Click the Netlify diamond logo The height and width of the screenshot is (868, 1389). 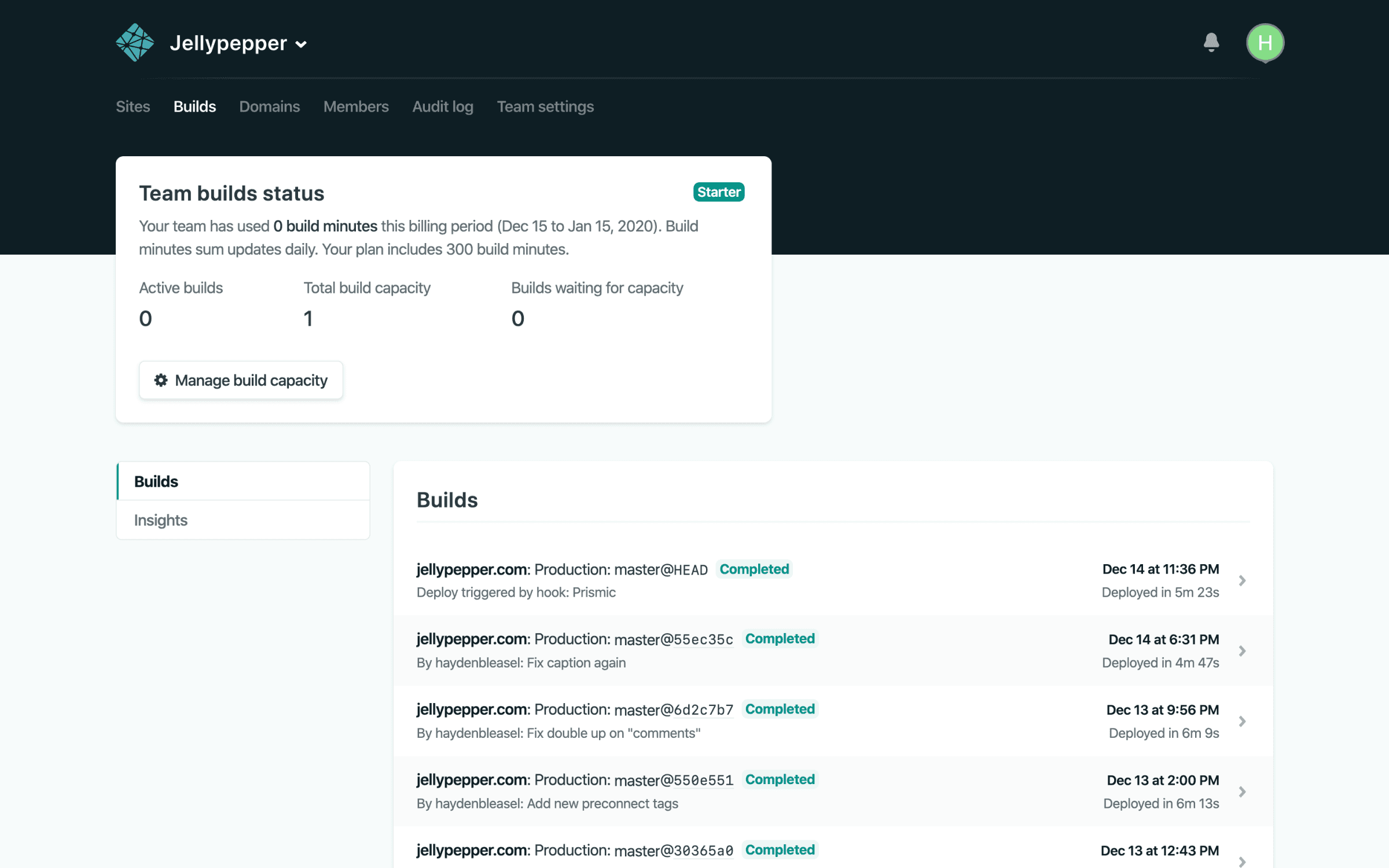coord(135,42)
